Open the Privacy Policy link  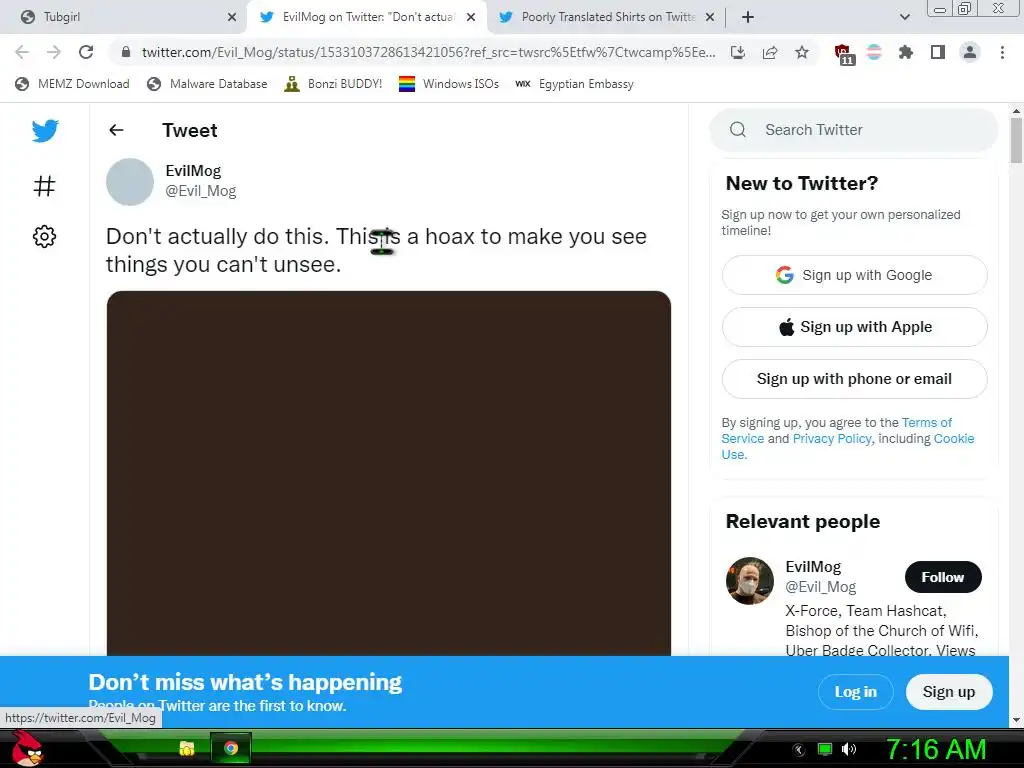[831, 438]
